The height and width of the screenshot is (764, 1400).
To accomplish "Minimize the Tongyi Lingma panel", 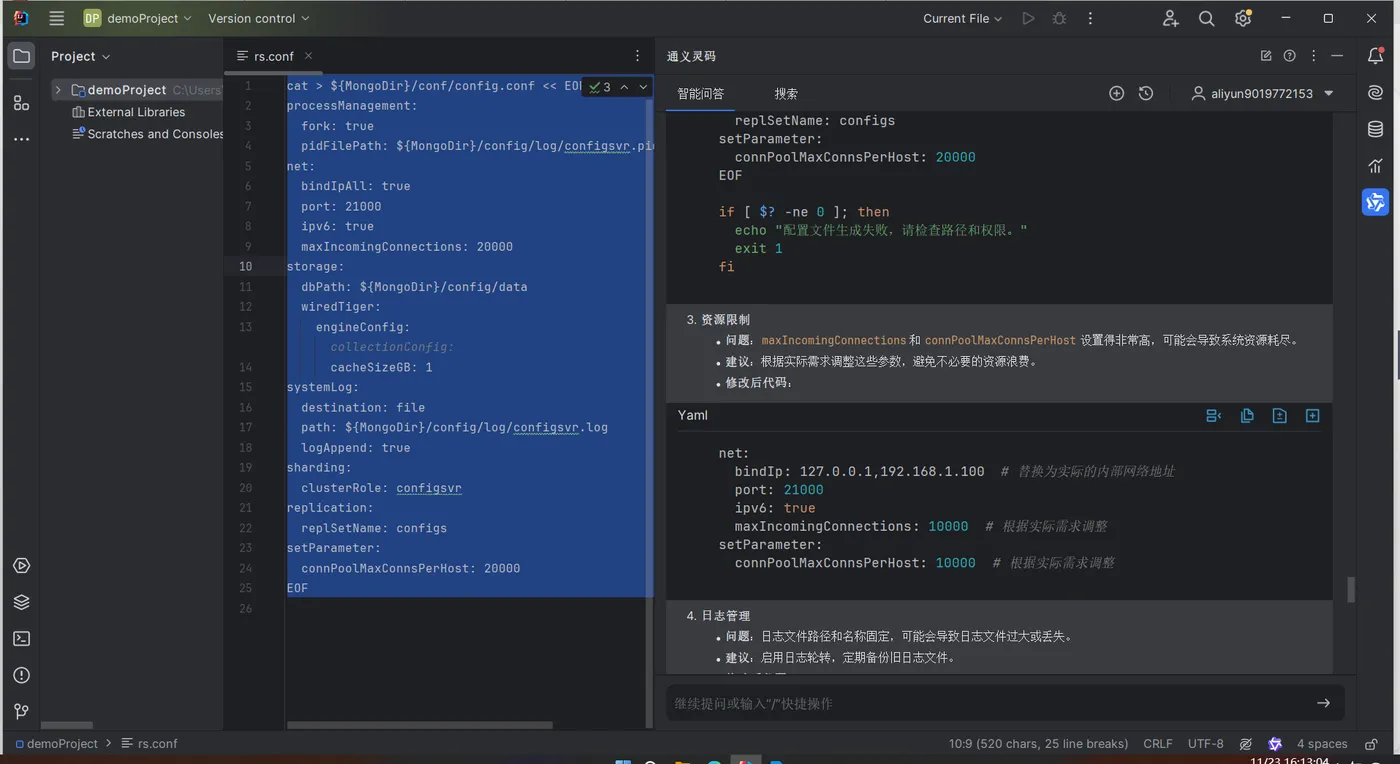I will point(1338,56).
